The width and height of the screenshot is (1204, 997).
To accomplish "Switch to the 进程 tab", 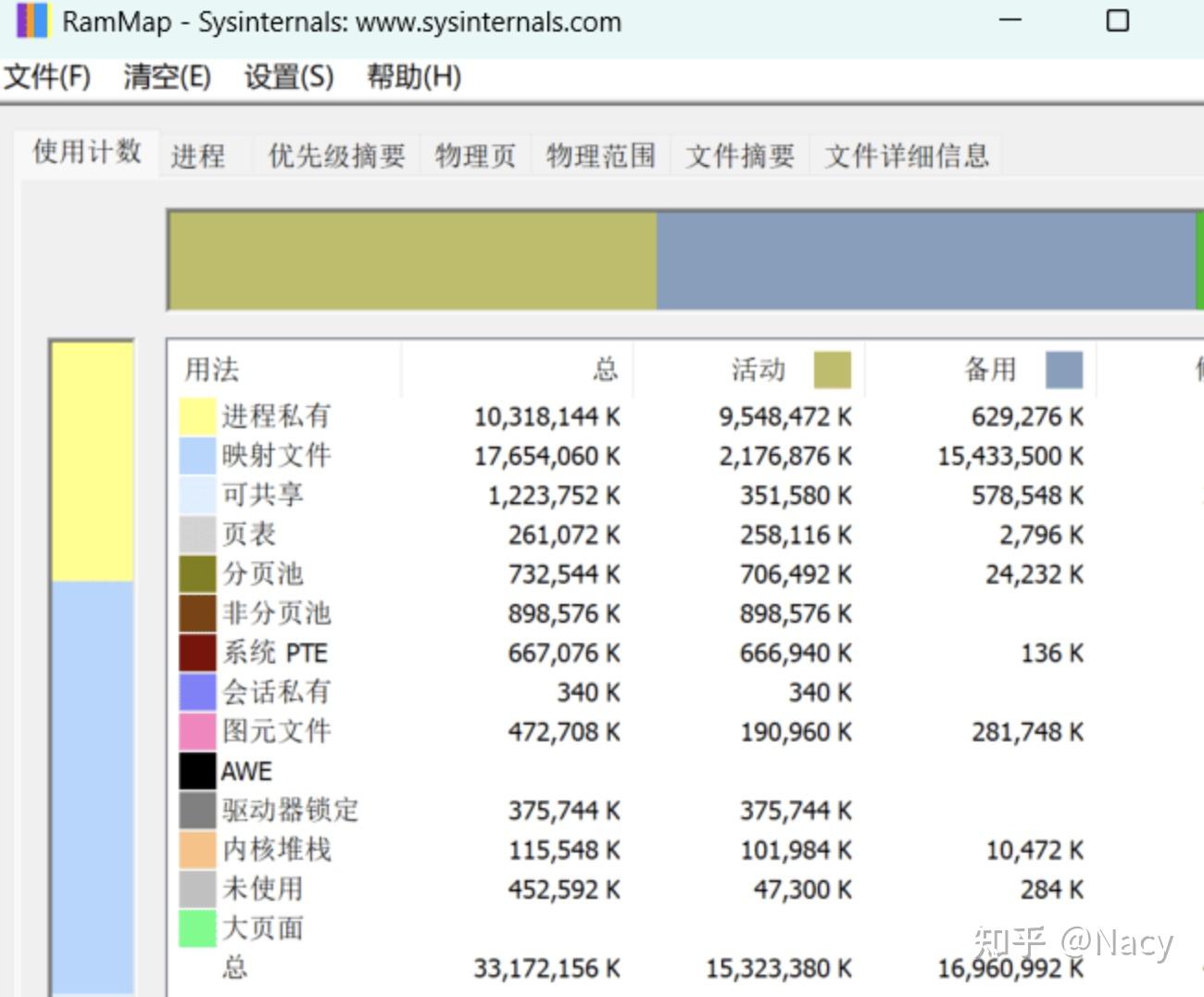I will [198, 155].
